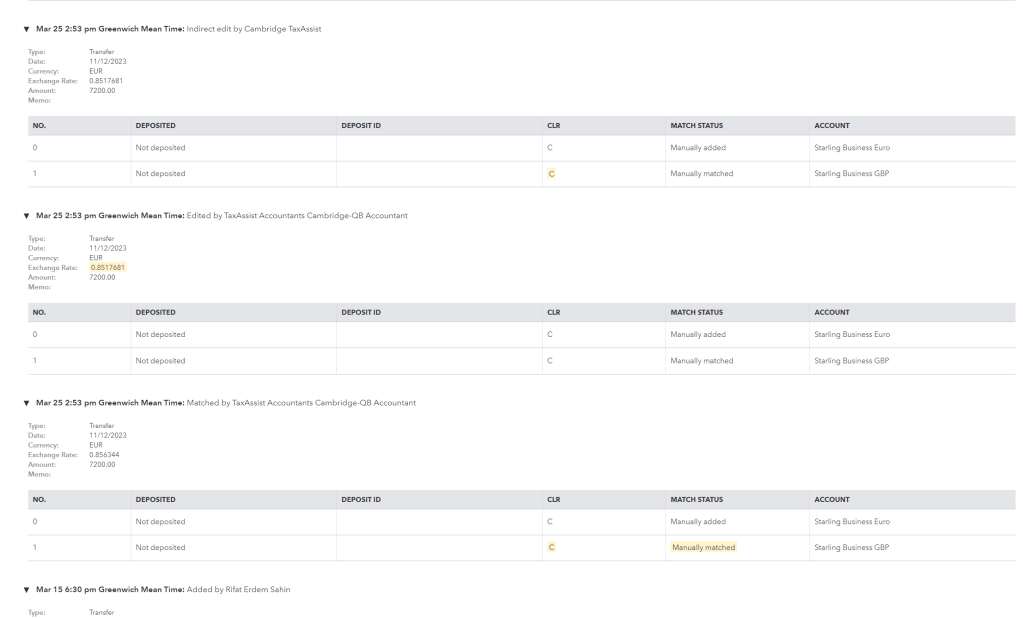Click the CLR column header in third table

click(x=553, y=500)
